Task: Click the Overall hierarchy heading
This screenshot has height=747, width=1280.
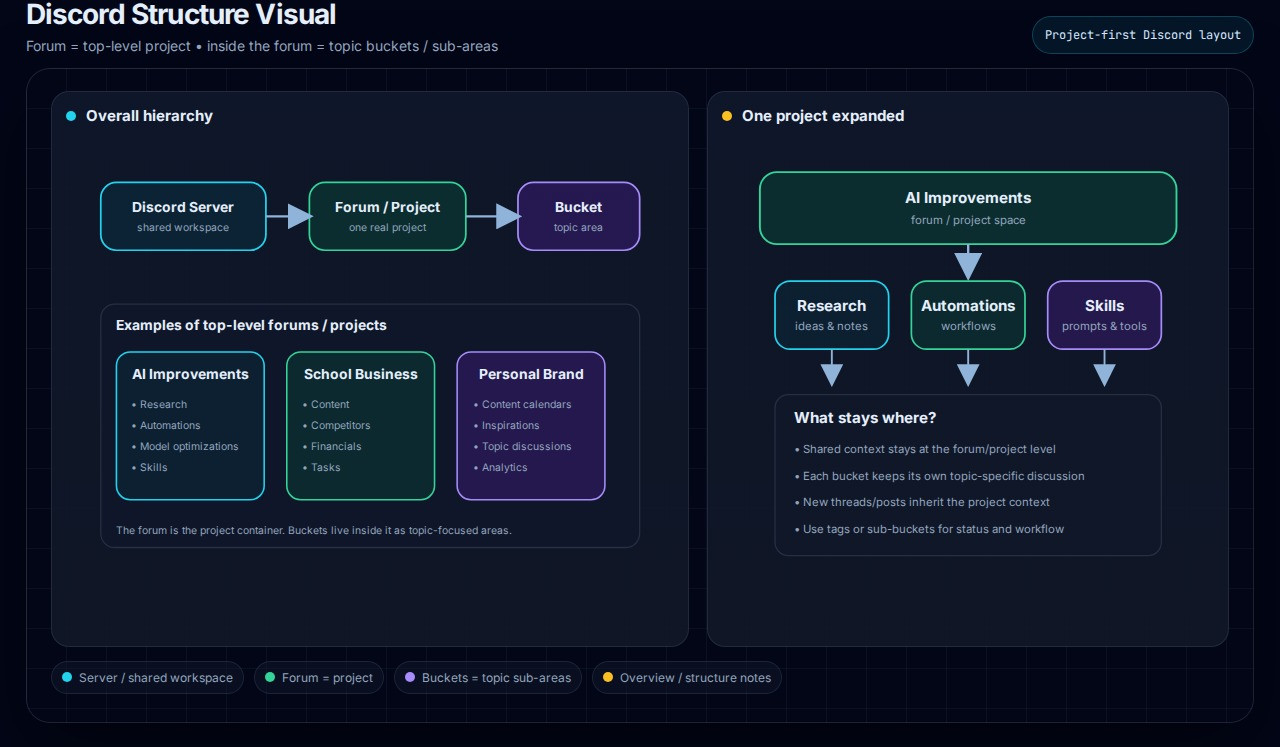Action: click(x=149, y=116)
